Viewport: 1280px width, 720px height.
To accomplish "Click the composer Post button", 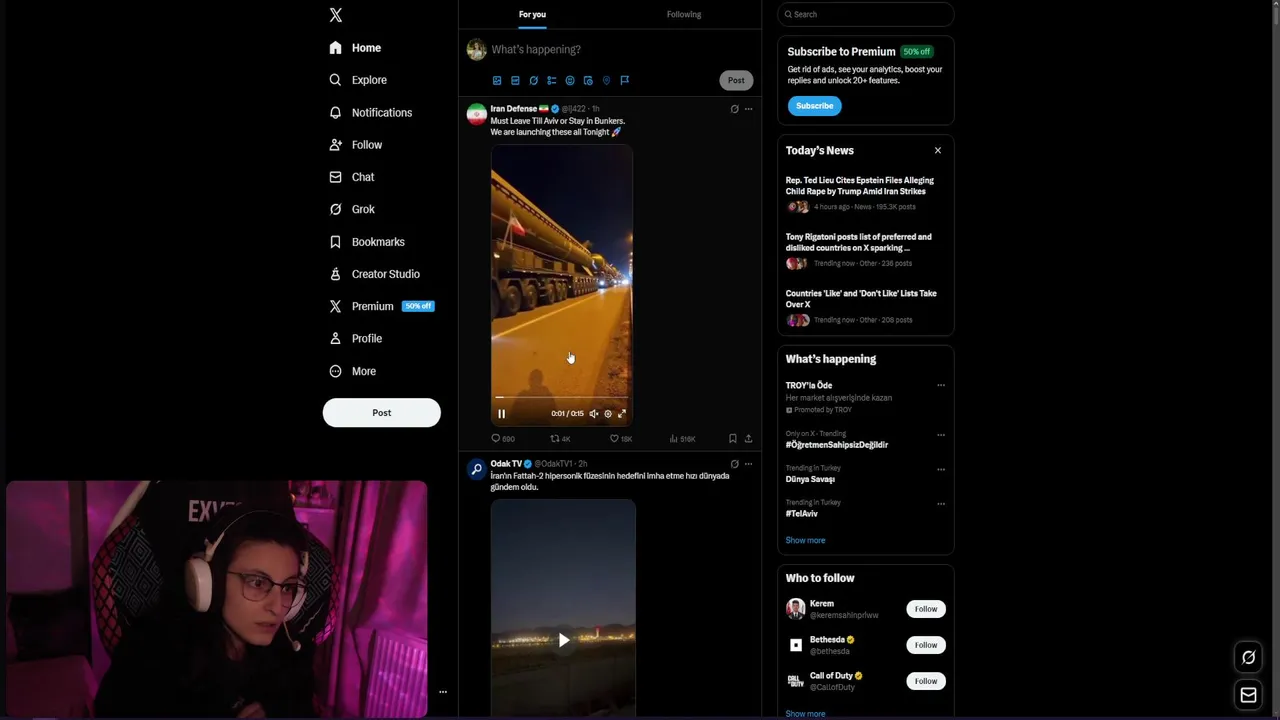I will 736,80.
